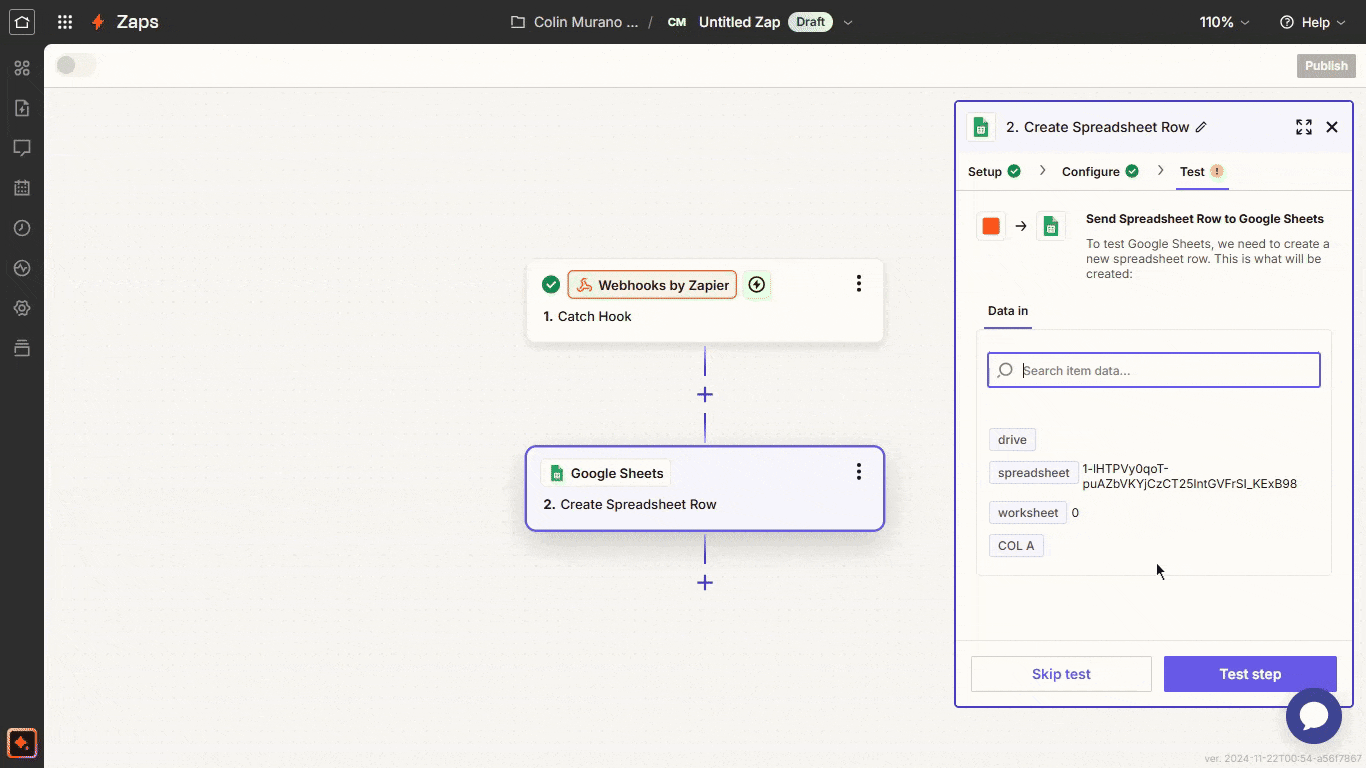This screenshot has height=768, width=1366.
Task: Click the spreadsheet data label
Action: pos(1033,473)
